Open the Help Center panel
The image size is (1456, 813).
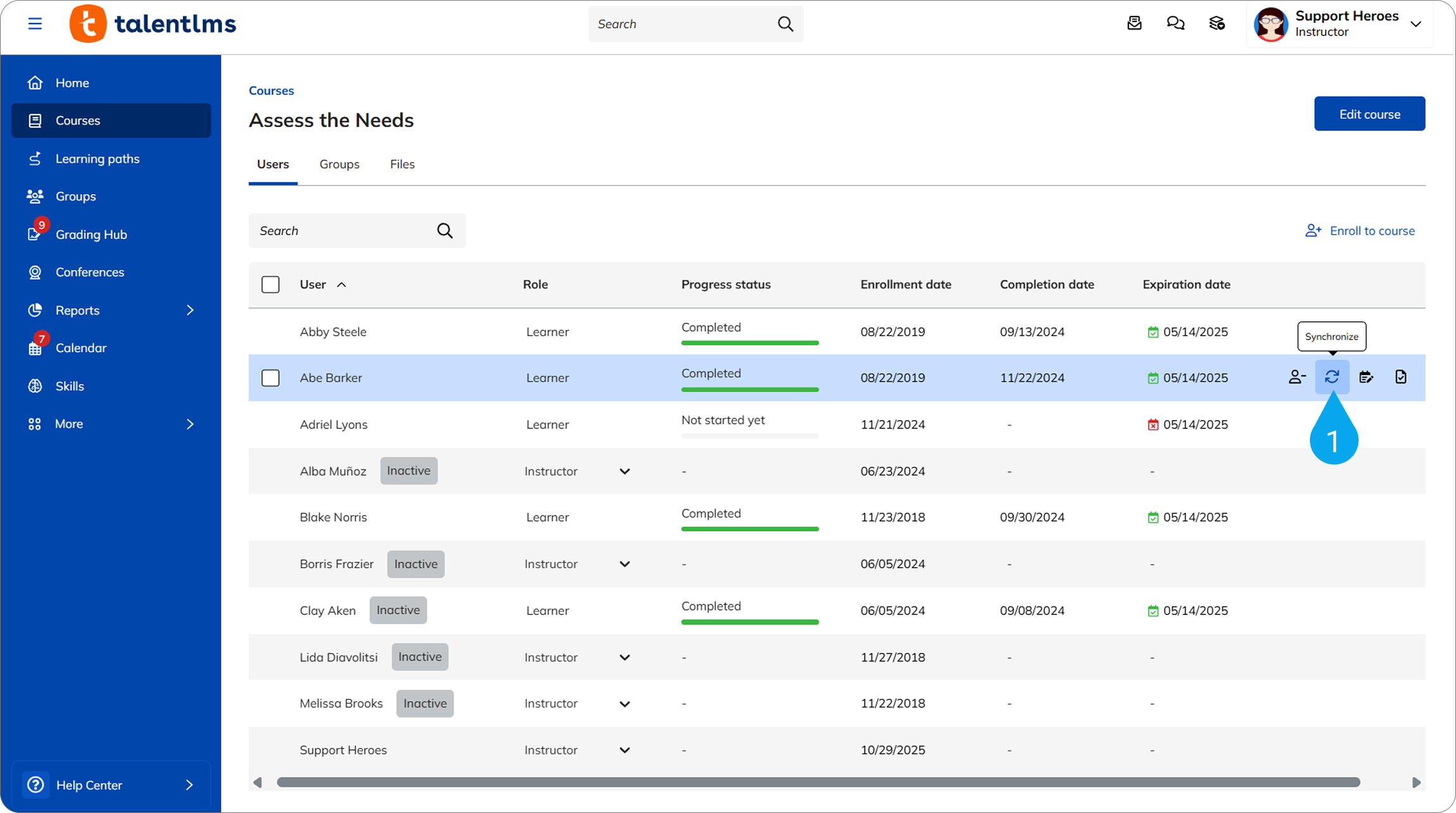coord(111,785)
